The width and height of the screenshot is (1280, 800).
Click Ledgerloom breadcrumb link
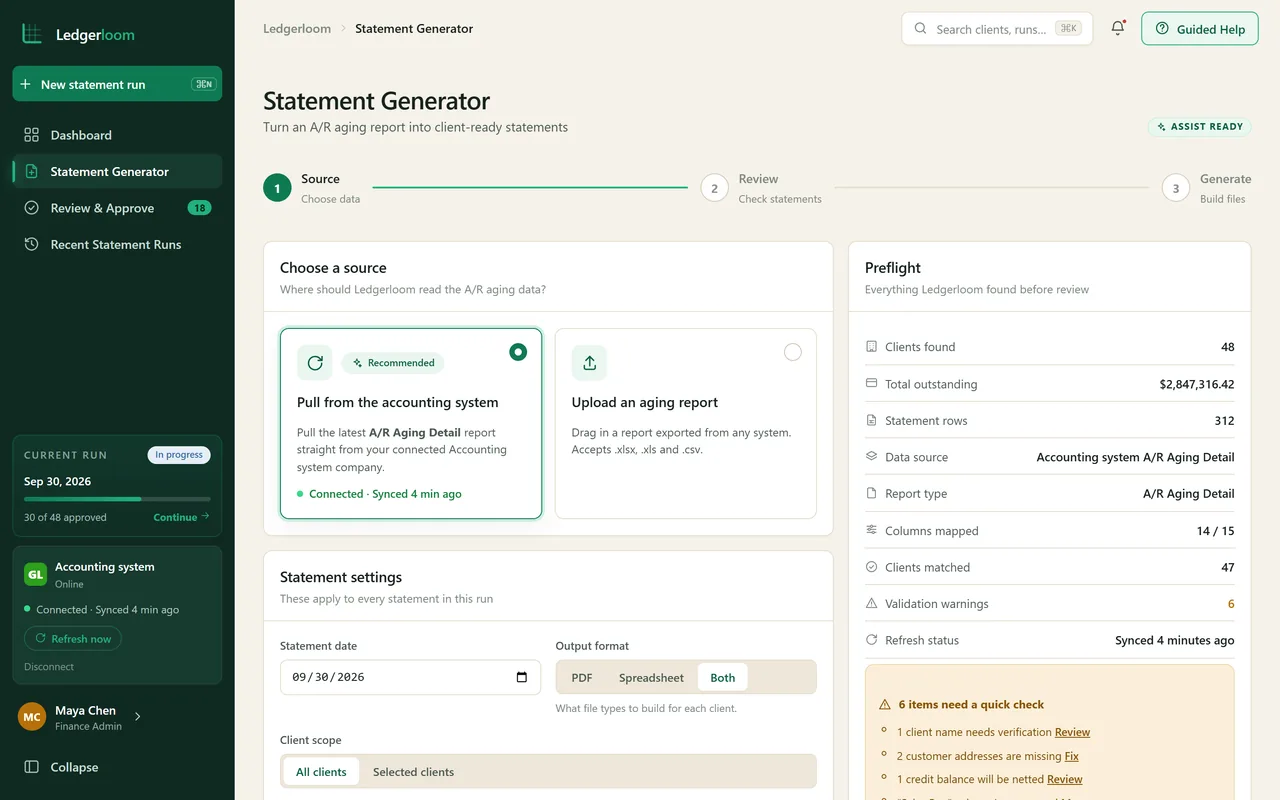tap(297, 29)
